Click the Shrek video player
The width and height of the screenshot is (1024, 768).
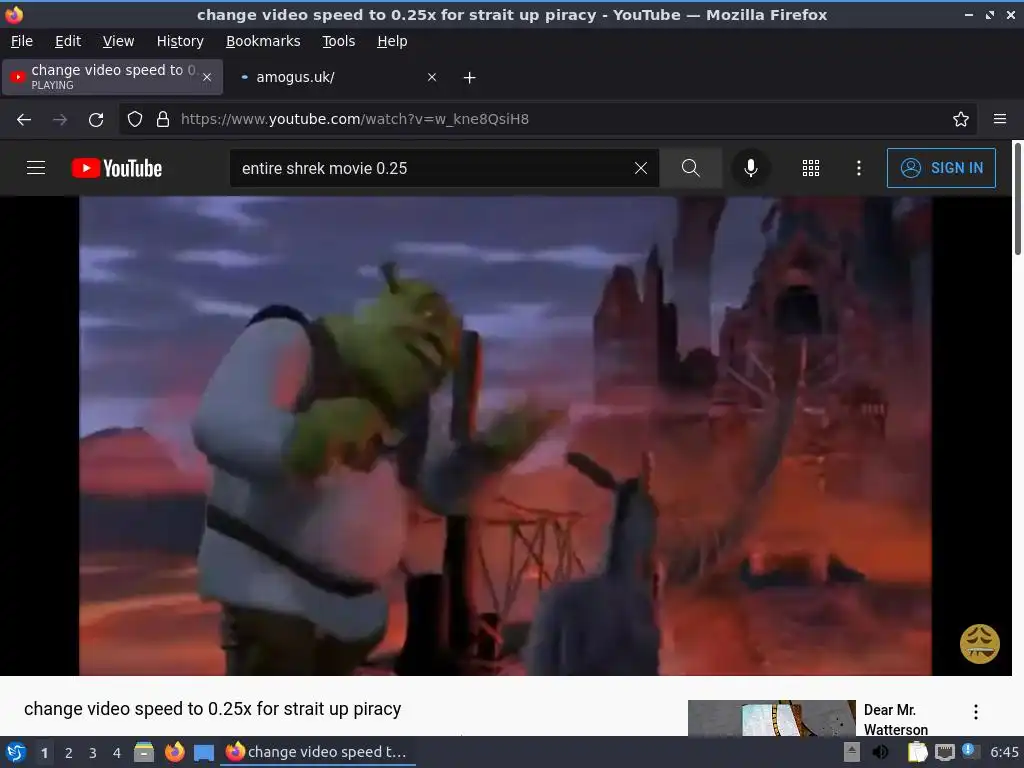point(505,436)
